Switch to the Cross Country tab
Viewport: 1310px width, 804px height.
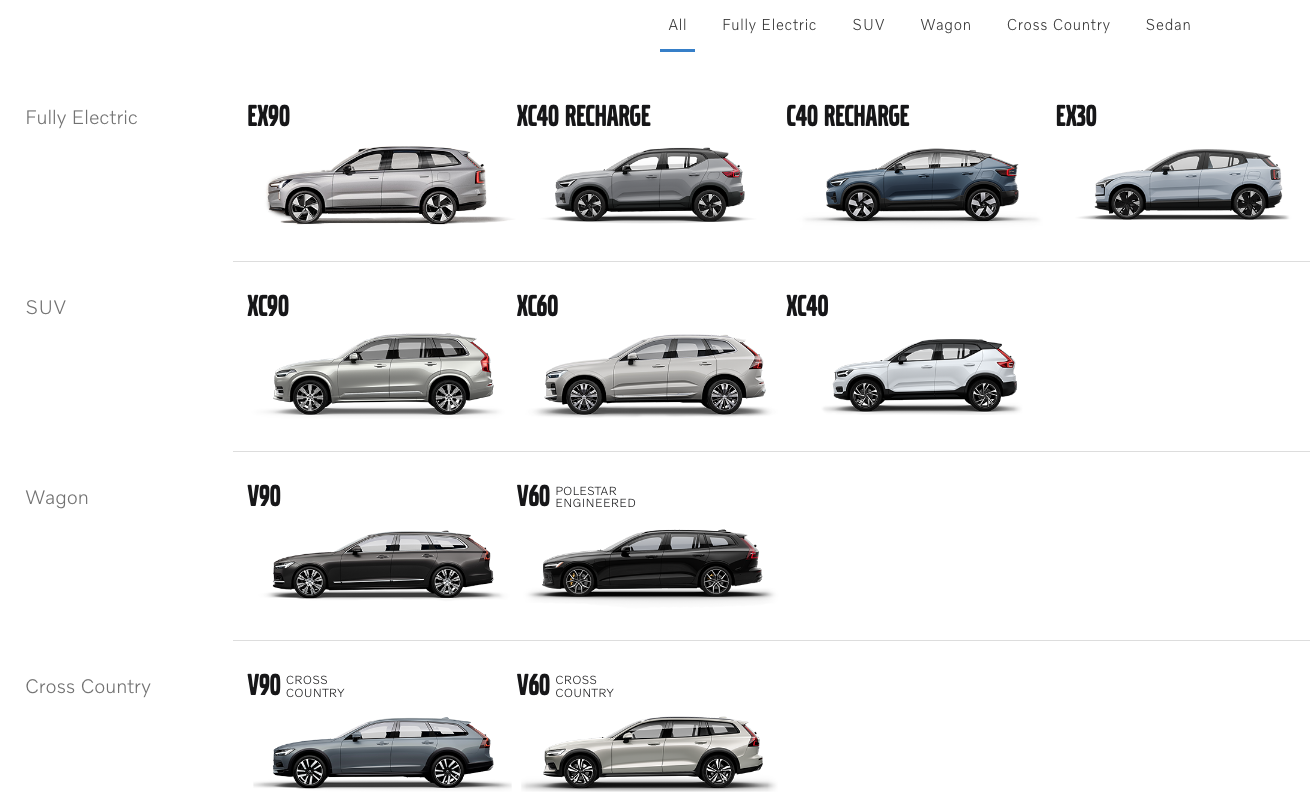(1058, 25)
